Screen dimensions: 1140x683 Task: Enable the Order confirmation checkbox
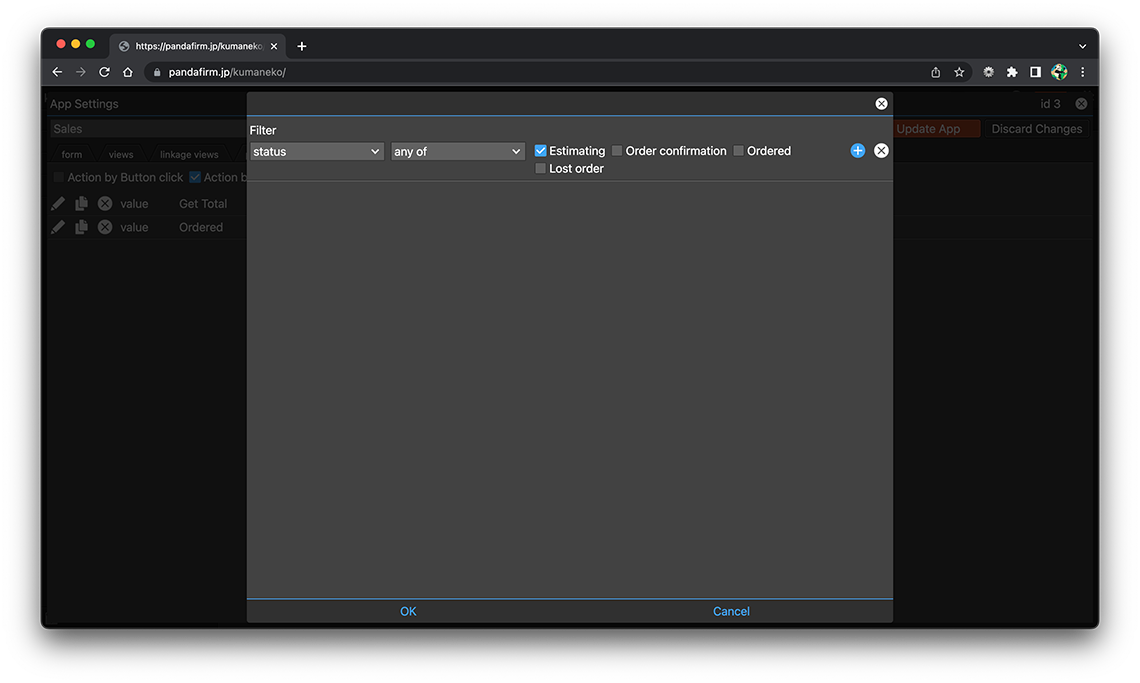click(x=617, y=151)
